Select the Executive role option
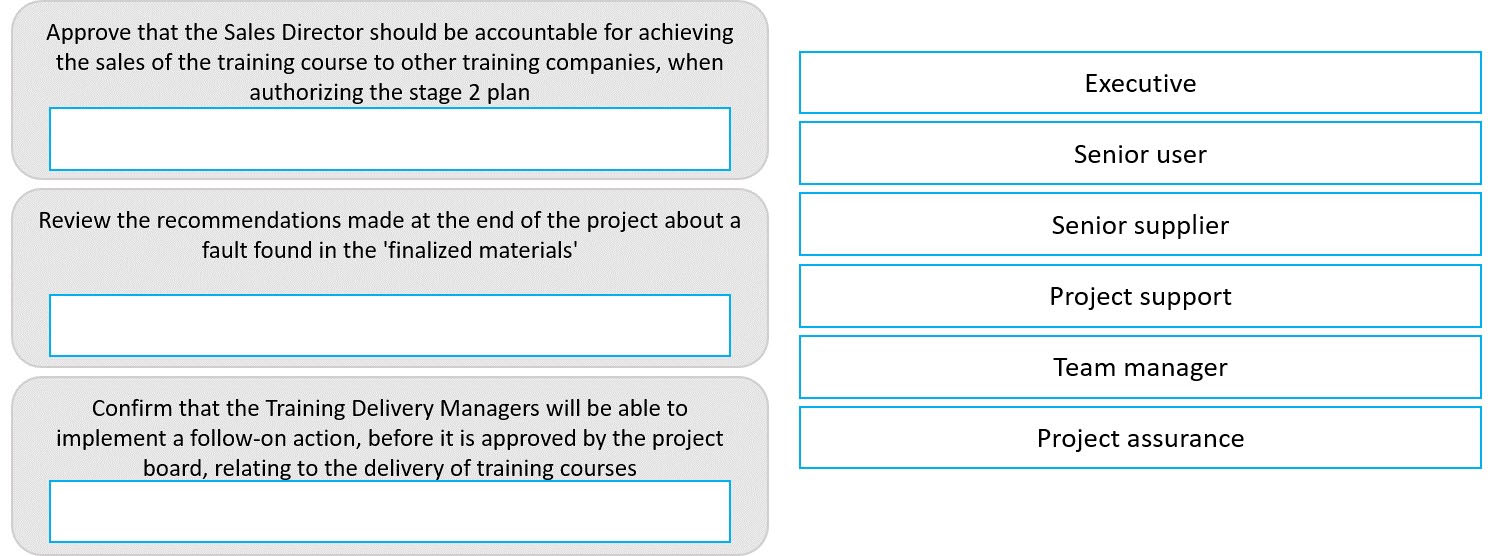1505x556 pixels. click(1140, 83)
